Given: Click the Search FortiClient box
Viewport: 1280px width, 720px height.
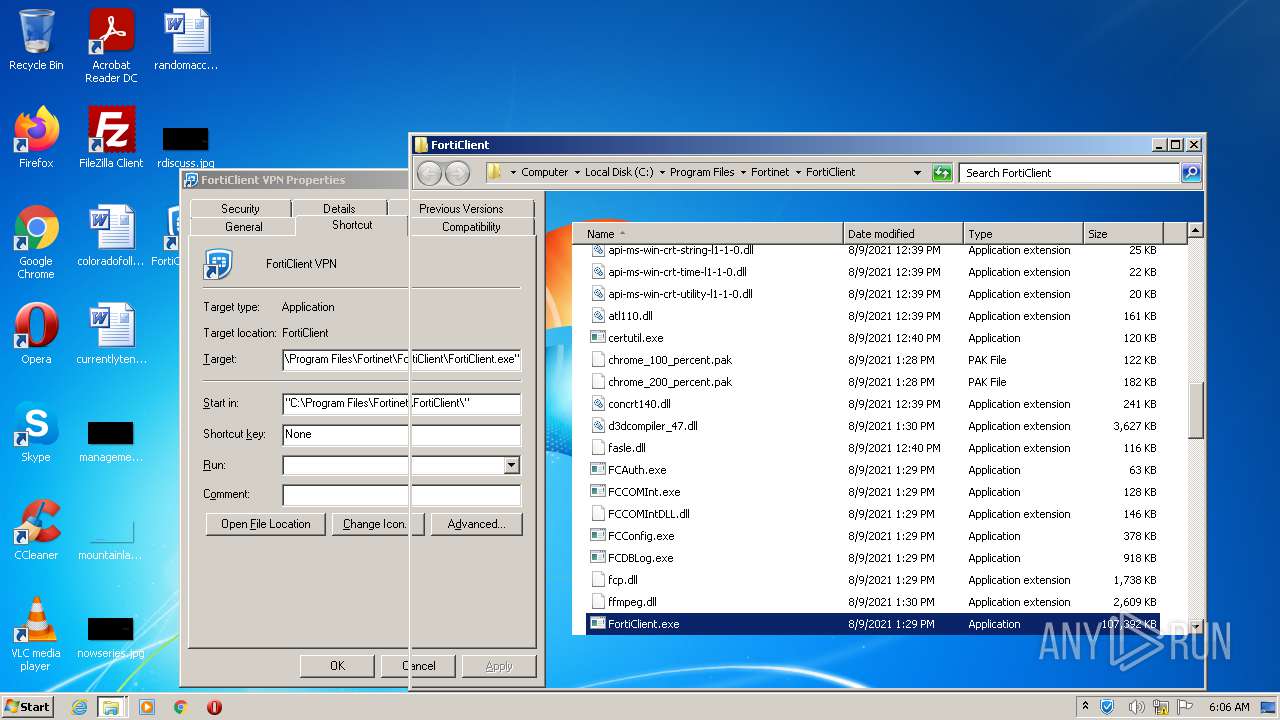Looking at the screenshot, I should tap(1069, 173).
